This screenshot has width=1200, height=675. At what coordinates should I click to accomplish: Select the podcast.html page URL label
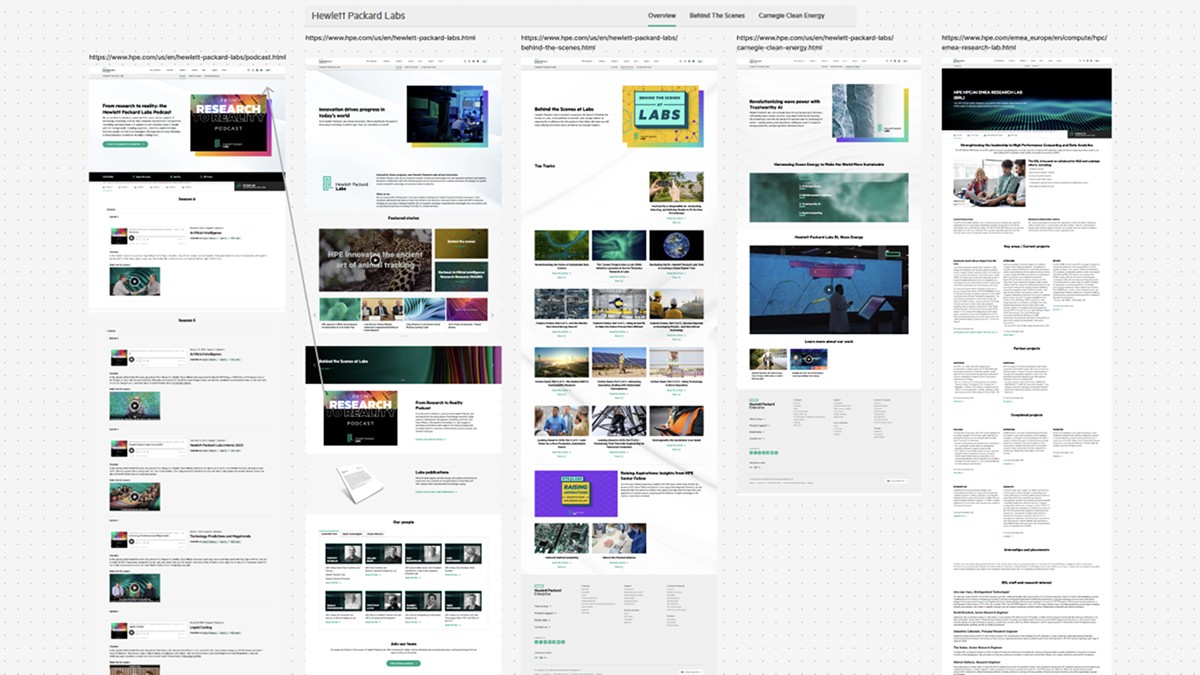click(187, 58)
